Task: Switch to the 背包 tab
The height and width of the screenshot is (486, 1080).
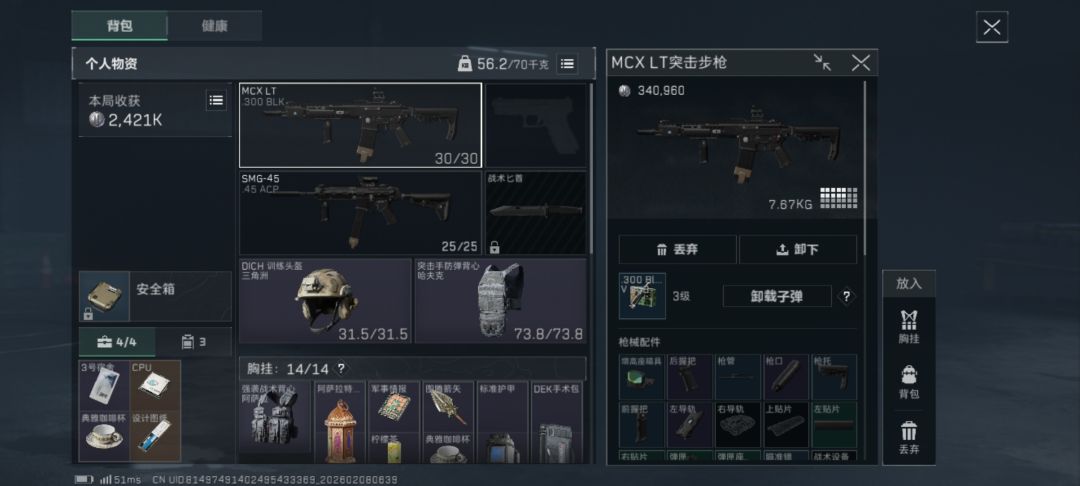Action: (x=120, y=26)
